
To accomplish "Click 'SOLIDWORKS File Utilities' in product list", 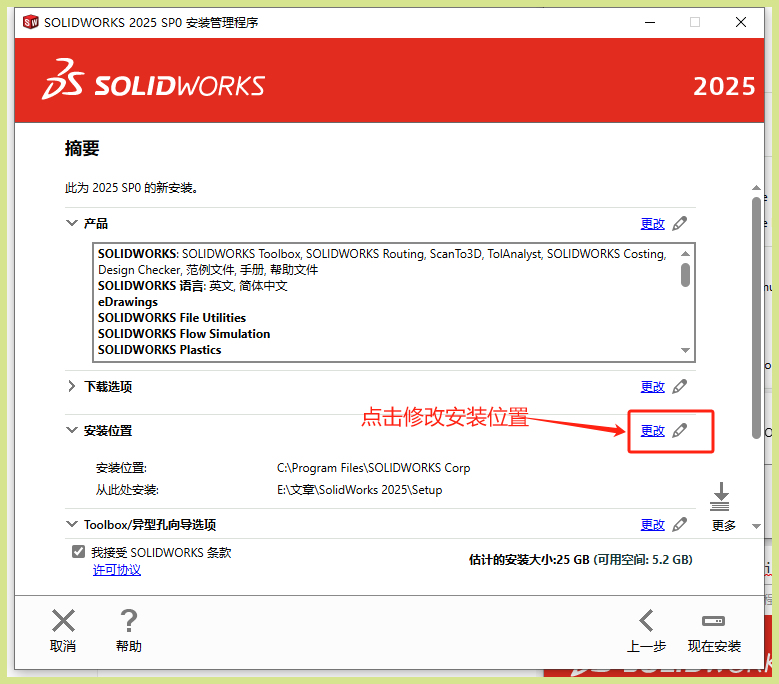I will [172, 318].
